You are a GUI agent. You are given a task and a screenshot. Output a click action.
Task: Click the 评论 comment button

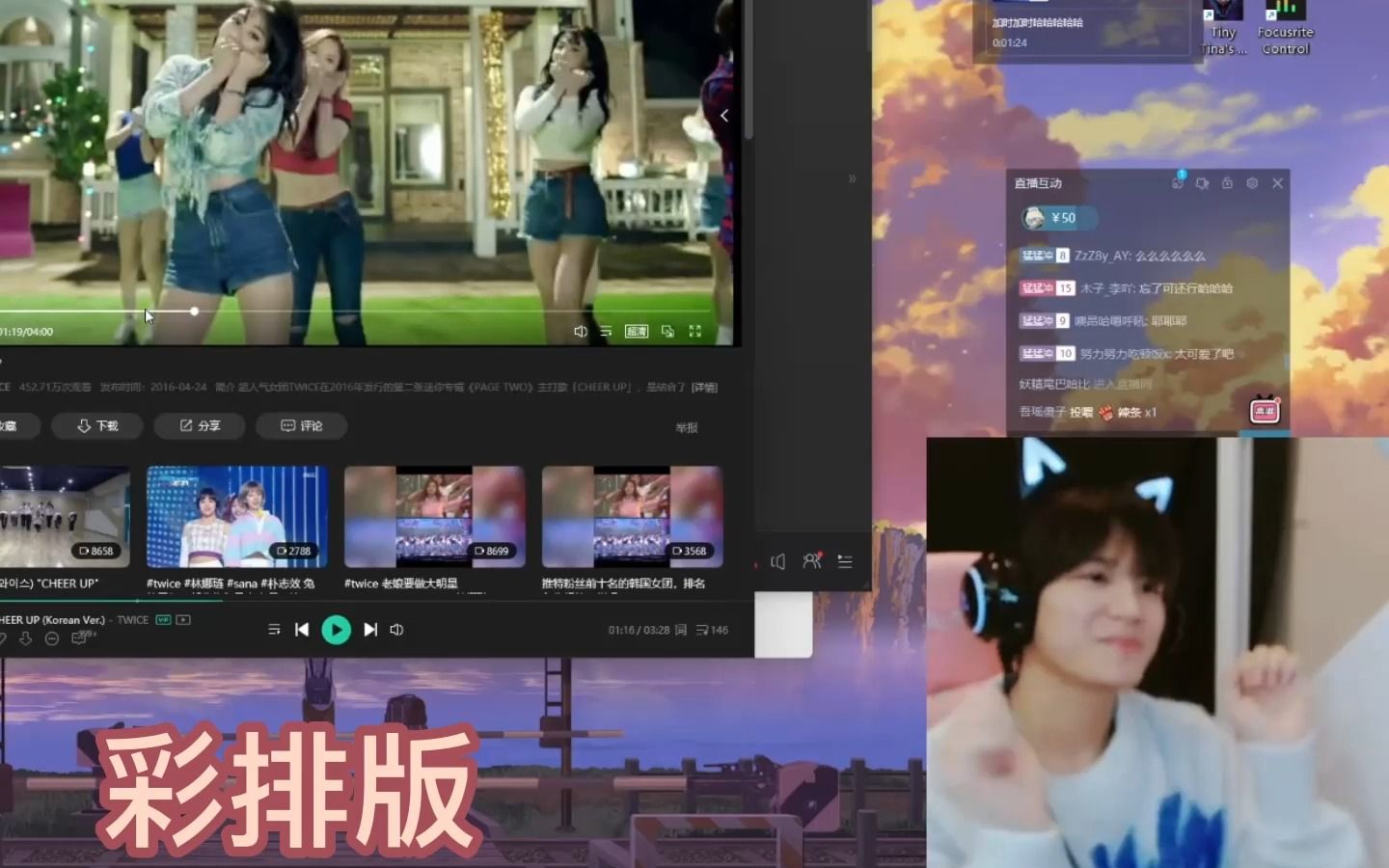pyautogui.click(x=301, y=425)
